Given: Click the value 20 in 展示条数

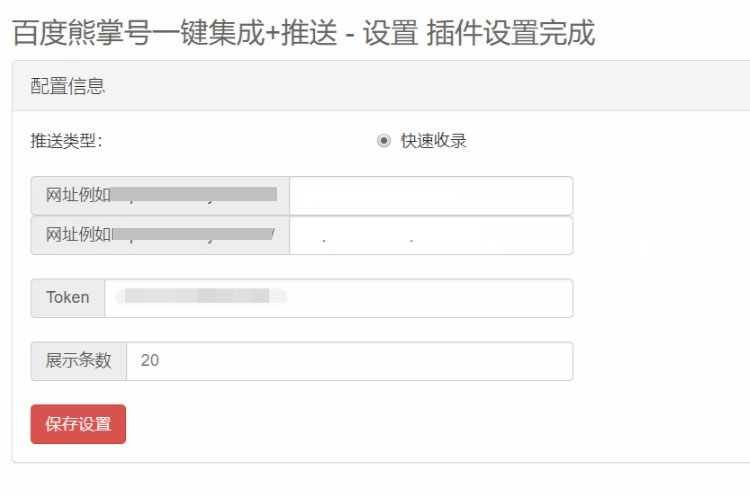Looking at the screenshot, I should tap(150, 361).
